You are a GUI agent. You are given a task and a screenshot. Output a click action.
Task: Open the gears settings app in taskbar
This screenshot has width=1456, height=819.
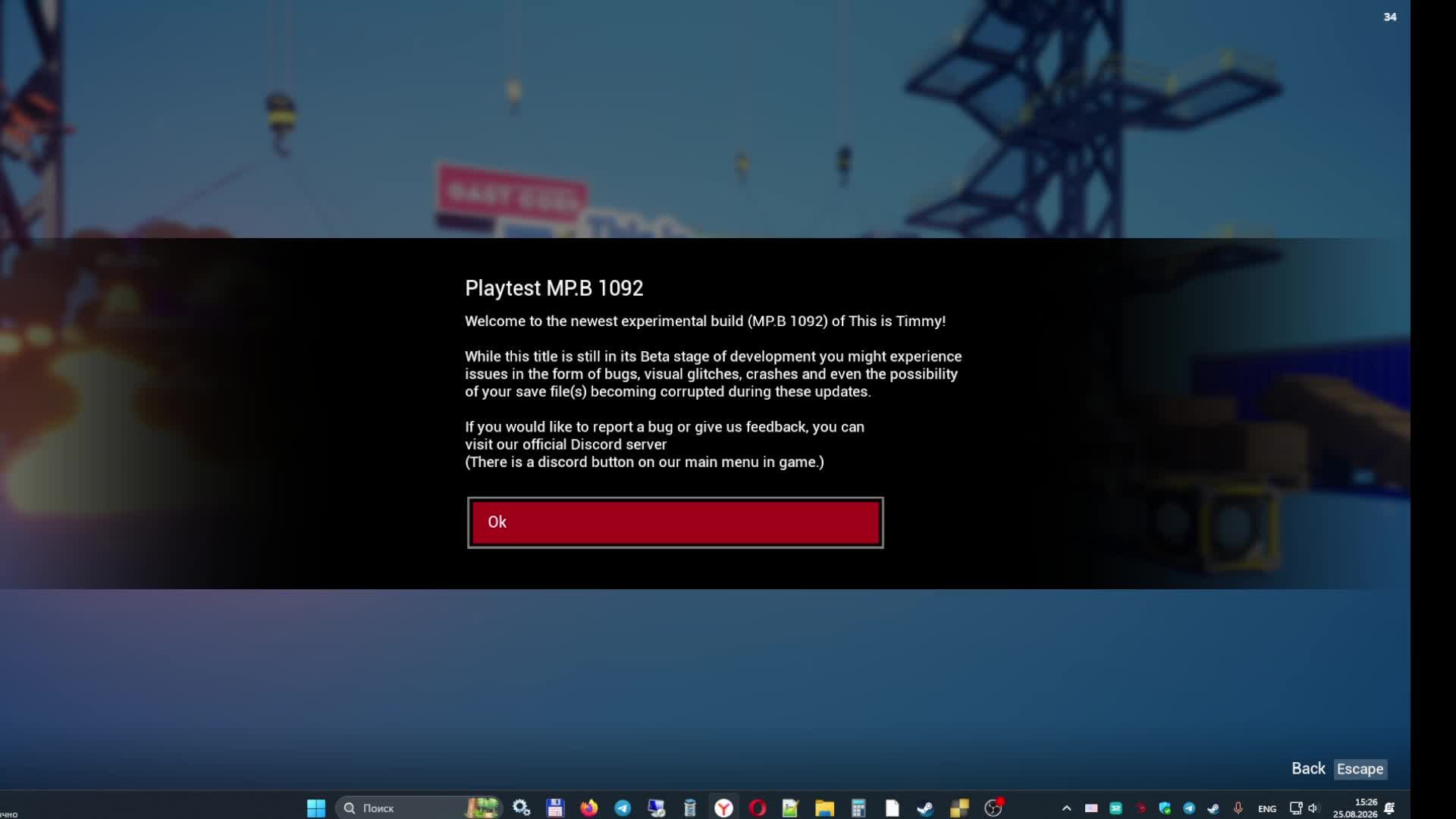click(x=521, y=808)
